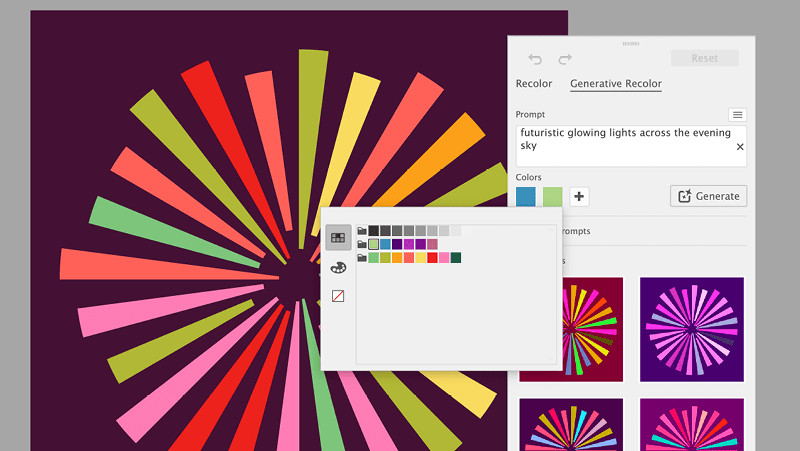
Task: Open the purple swatch group folder
Action: click(x=362, y=244)
